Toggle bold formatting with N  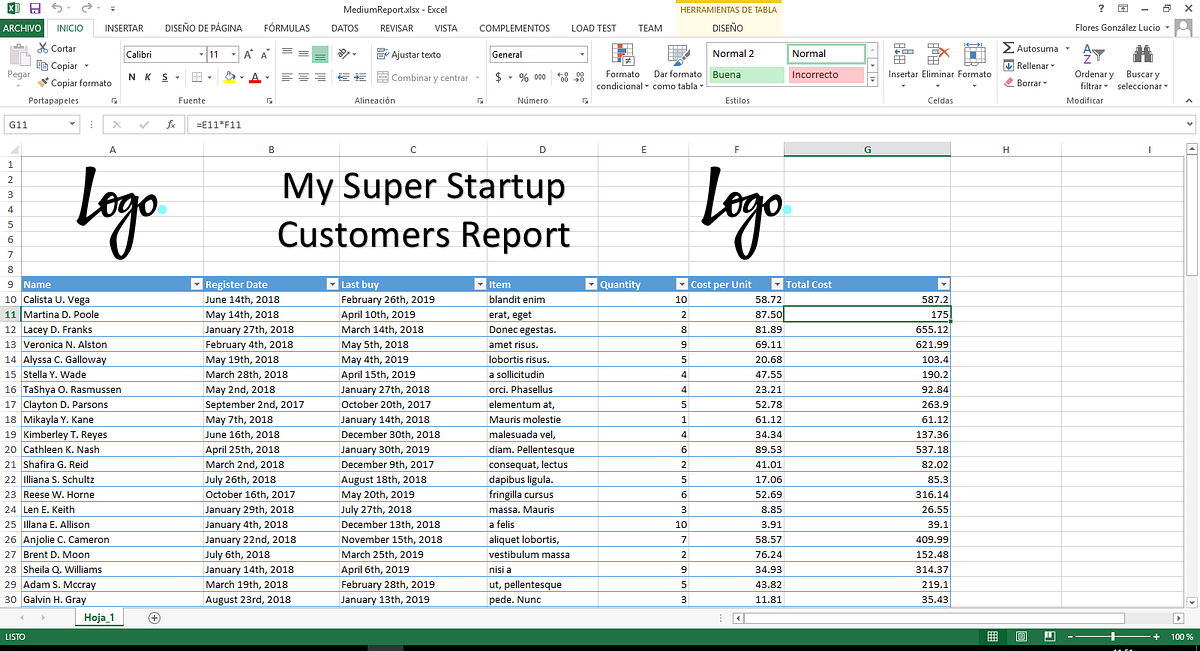[x=130, y=76]
